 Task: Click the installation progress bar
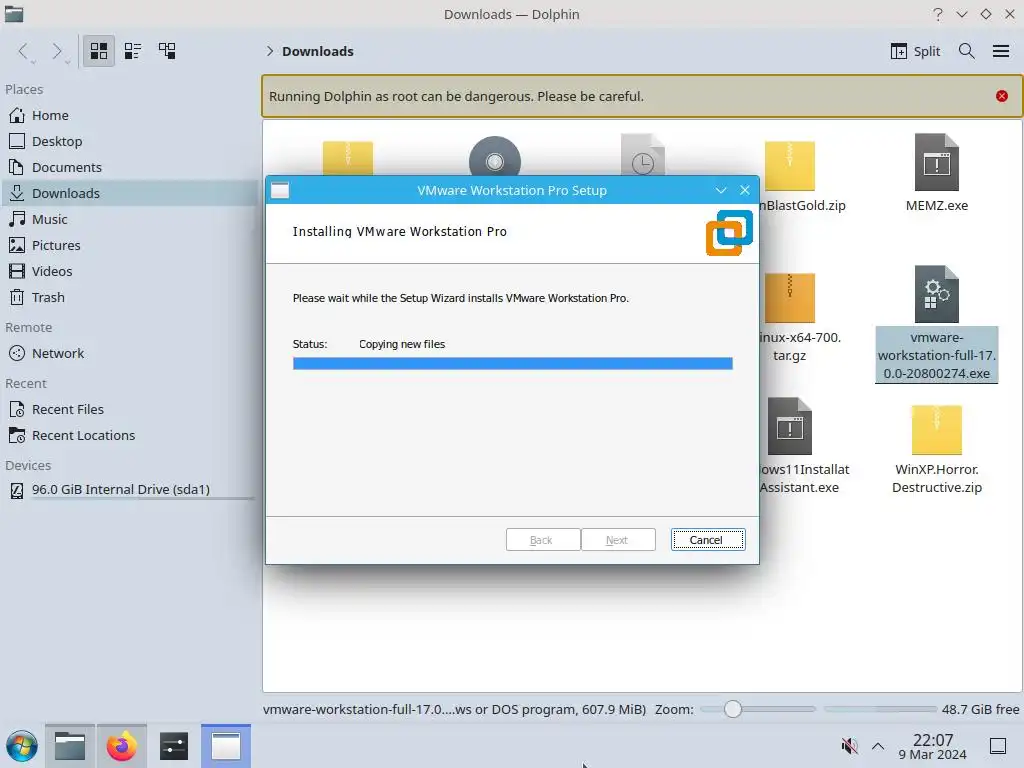513,364
